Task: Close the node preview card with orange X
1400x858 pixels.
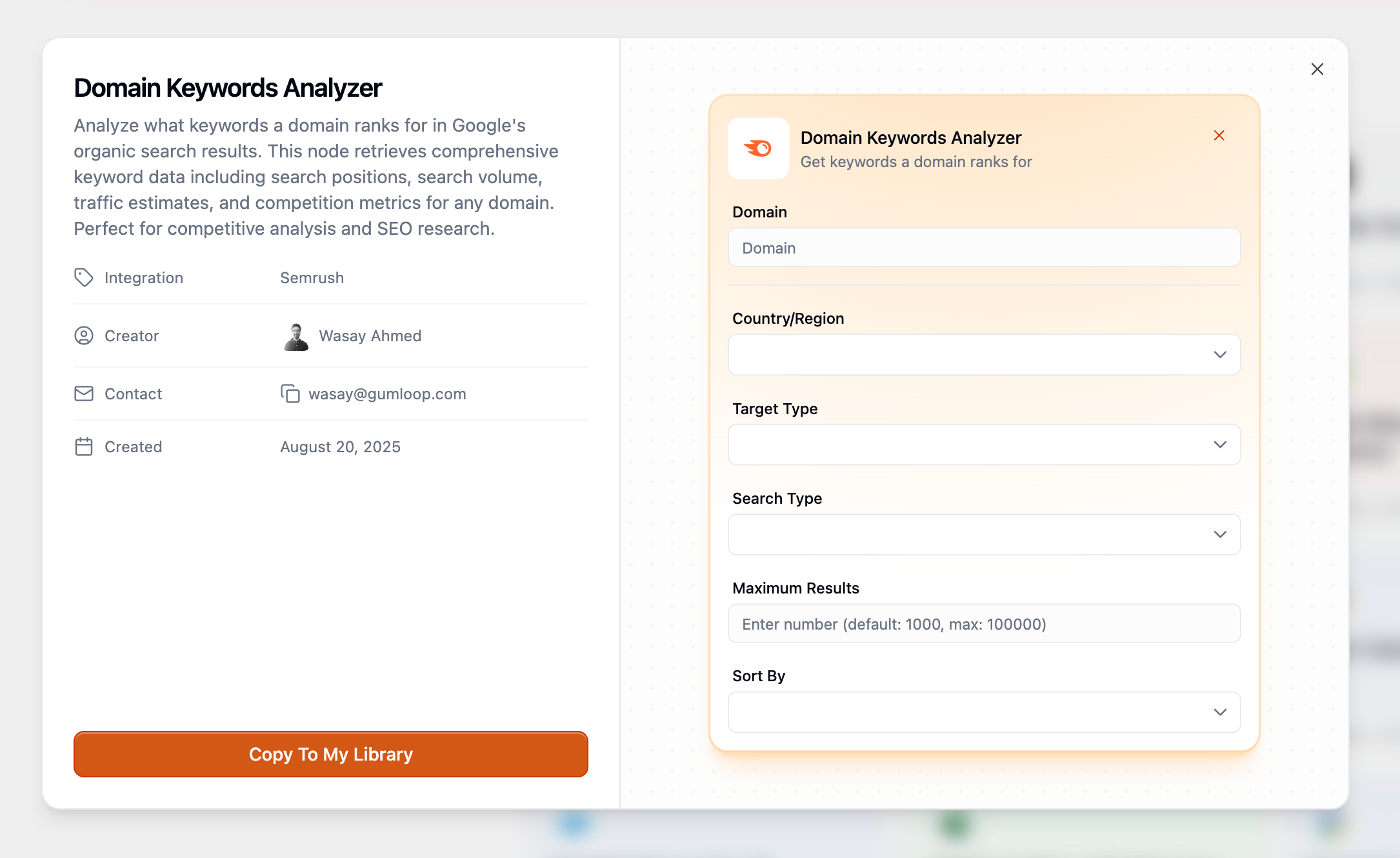Action: tap(1219, 135)
